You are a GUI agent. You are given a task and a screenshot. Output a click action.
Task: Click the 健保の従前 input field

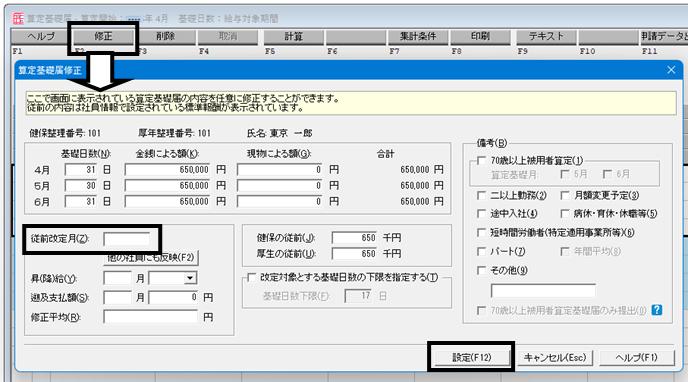tap(355, 238)
